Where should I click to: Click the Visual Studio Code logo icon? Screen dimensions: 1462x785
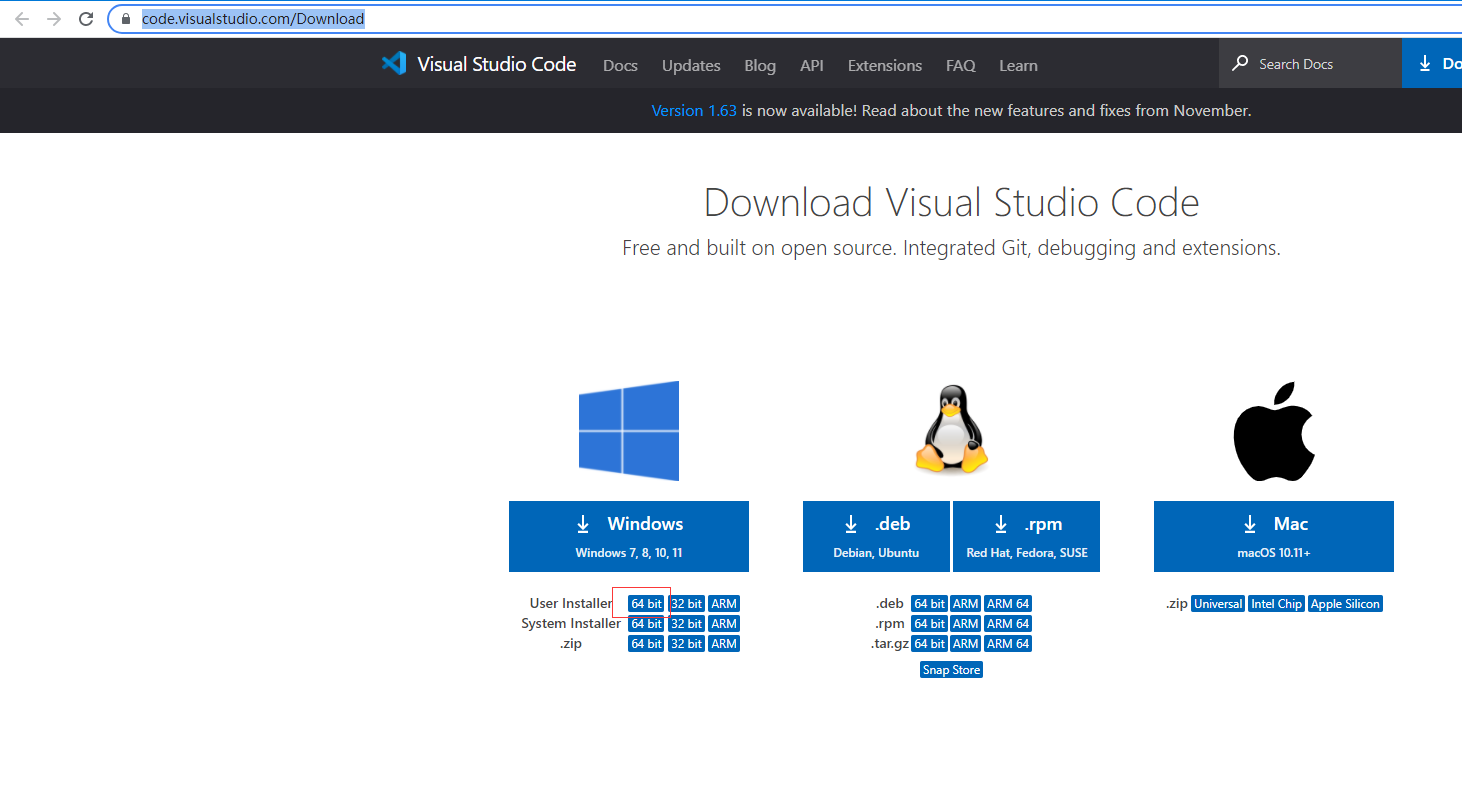(x=394, y=64)
